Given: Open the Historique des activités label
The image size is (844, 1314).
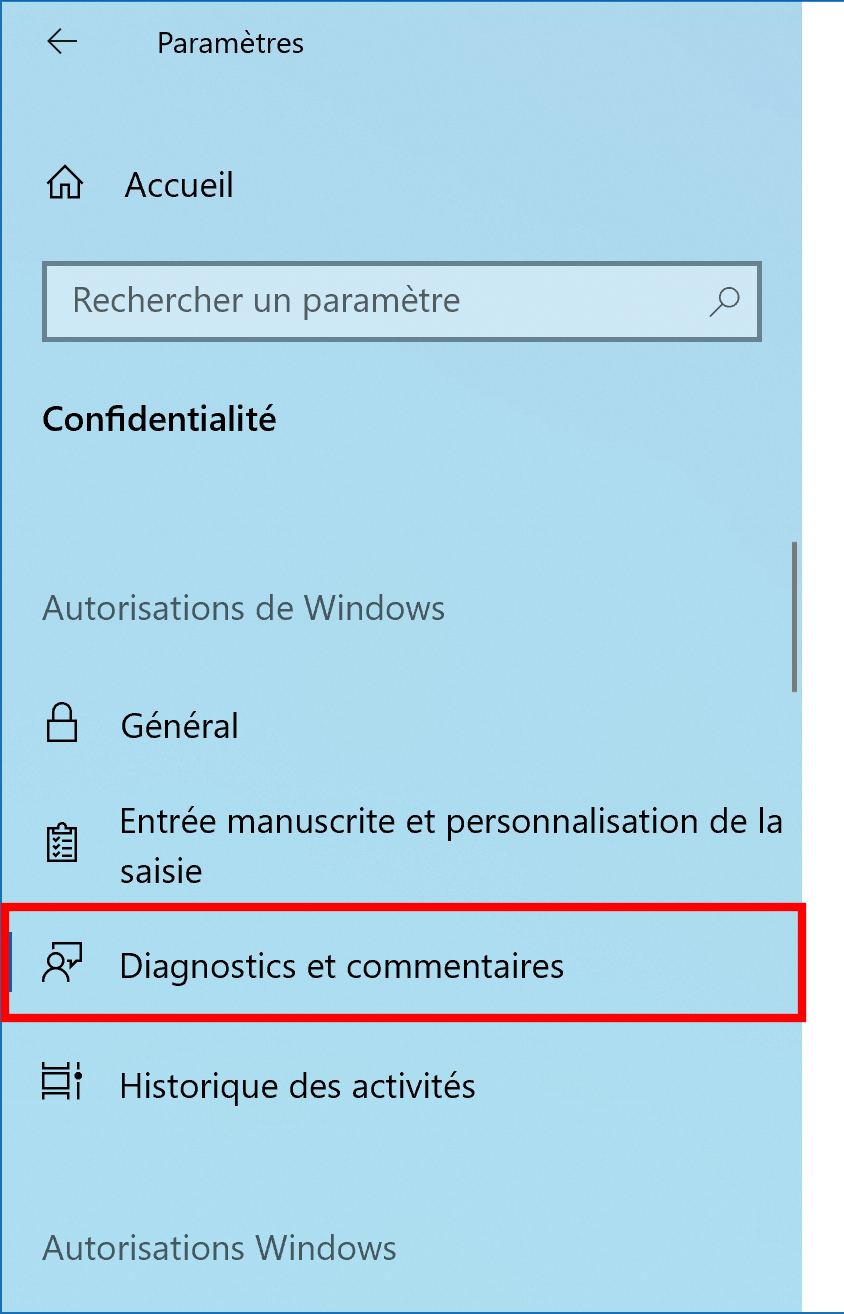Looking at the screenshot, I should (x=297, y=1085).
